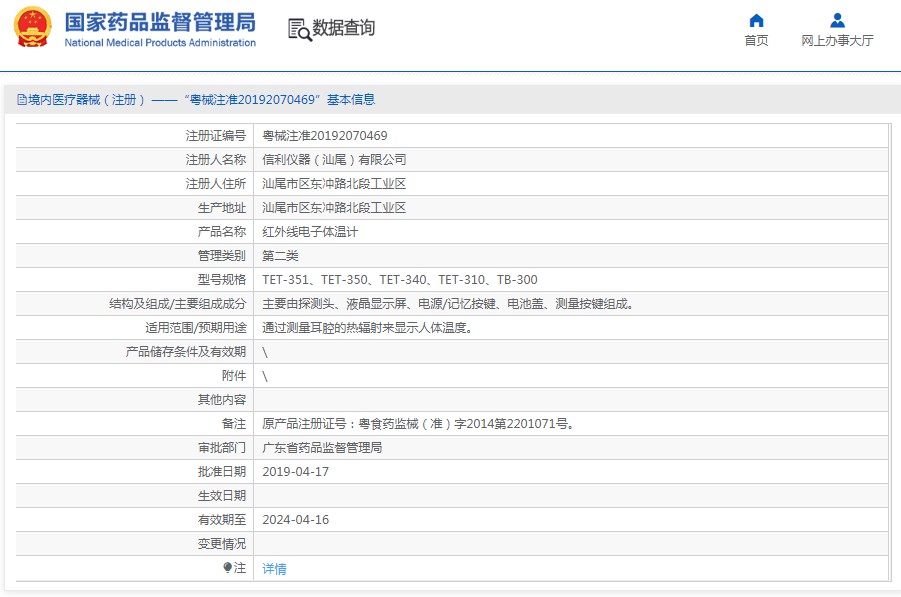Select the 注册人住所 address value
901x597 pixels.
[334, 184]
